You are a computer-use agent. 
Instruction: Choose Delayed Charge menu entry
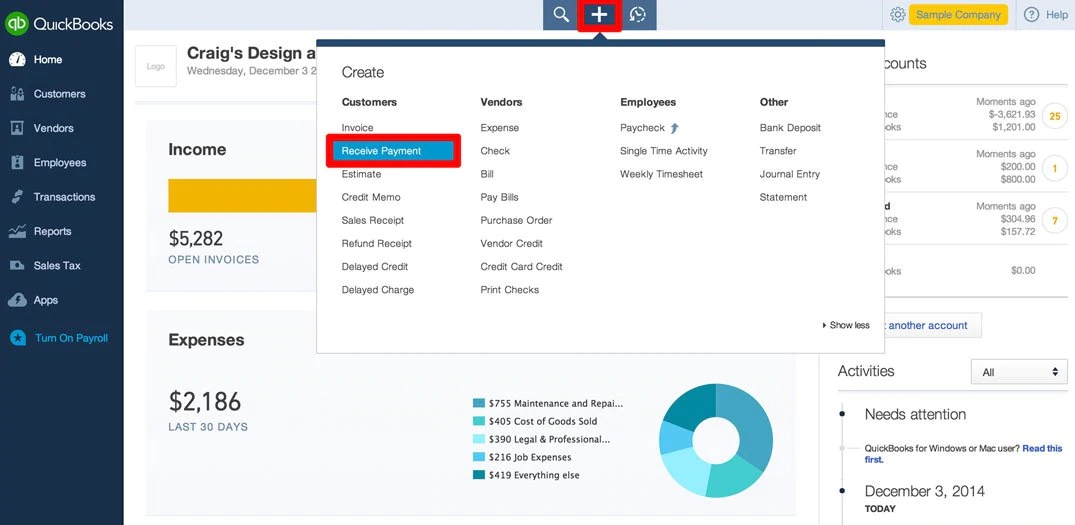[378, 290]
